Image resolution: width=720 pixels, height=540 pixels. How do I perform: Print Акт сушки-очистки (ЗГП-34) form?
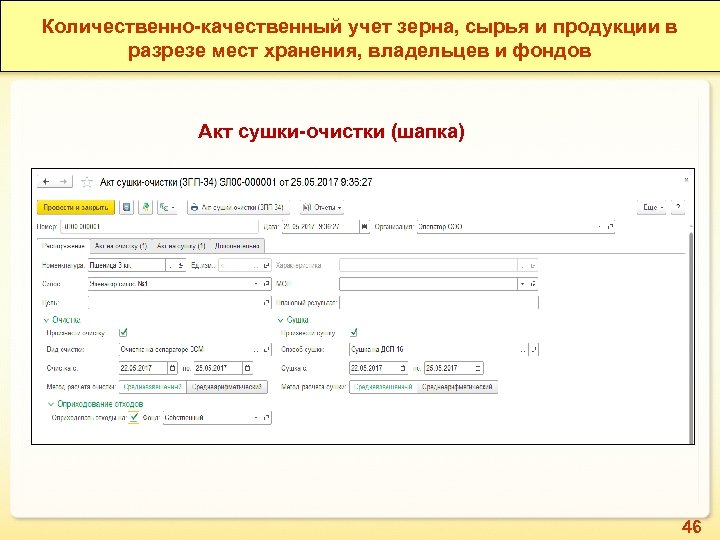tap(238, 208)
